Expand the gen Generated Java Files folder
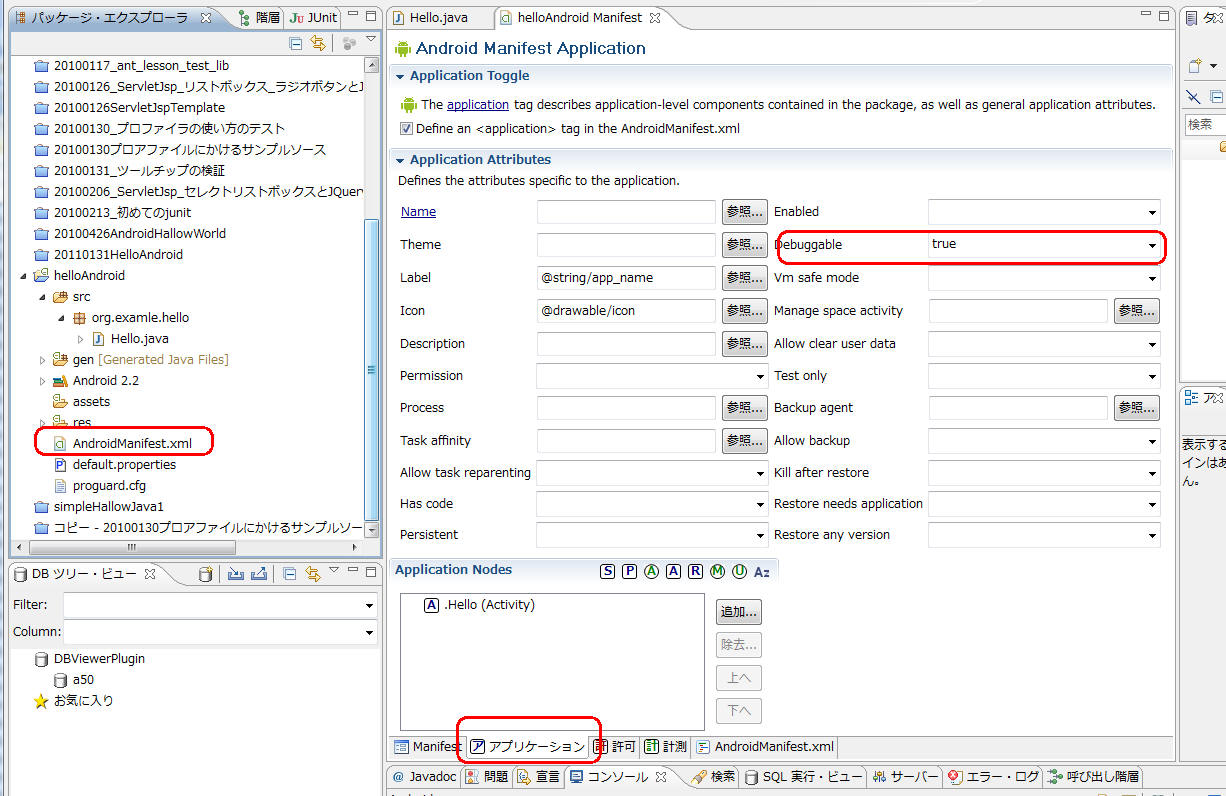The width and height of the screenshot is (1226, 796). click(x=42, y=360)
